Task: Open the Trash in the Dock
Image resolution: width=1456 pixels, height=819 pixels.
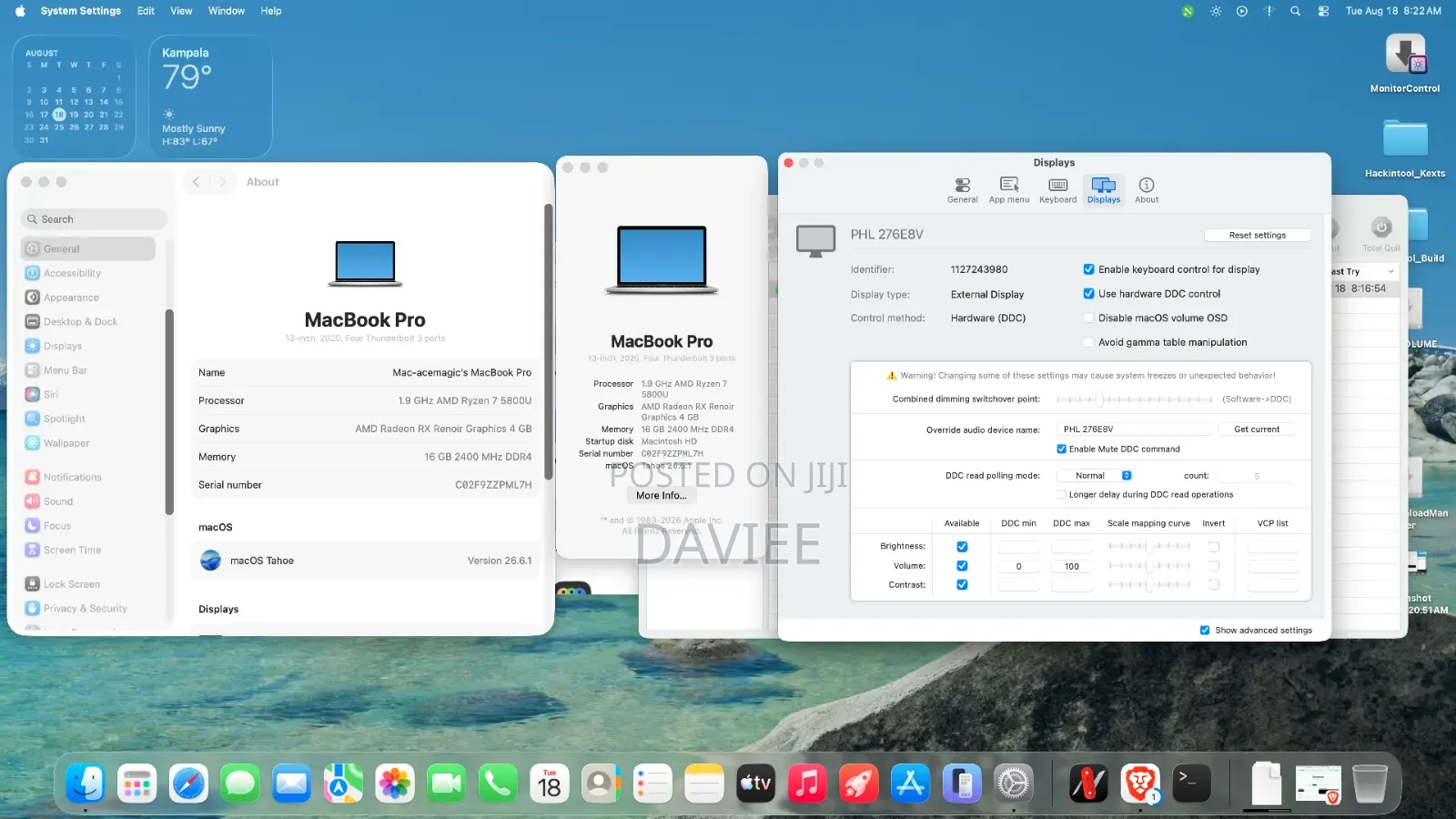Action: point(1370,784)
